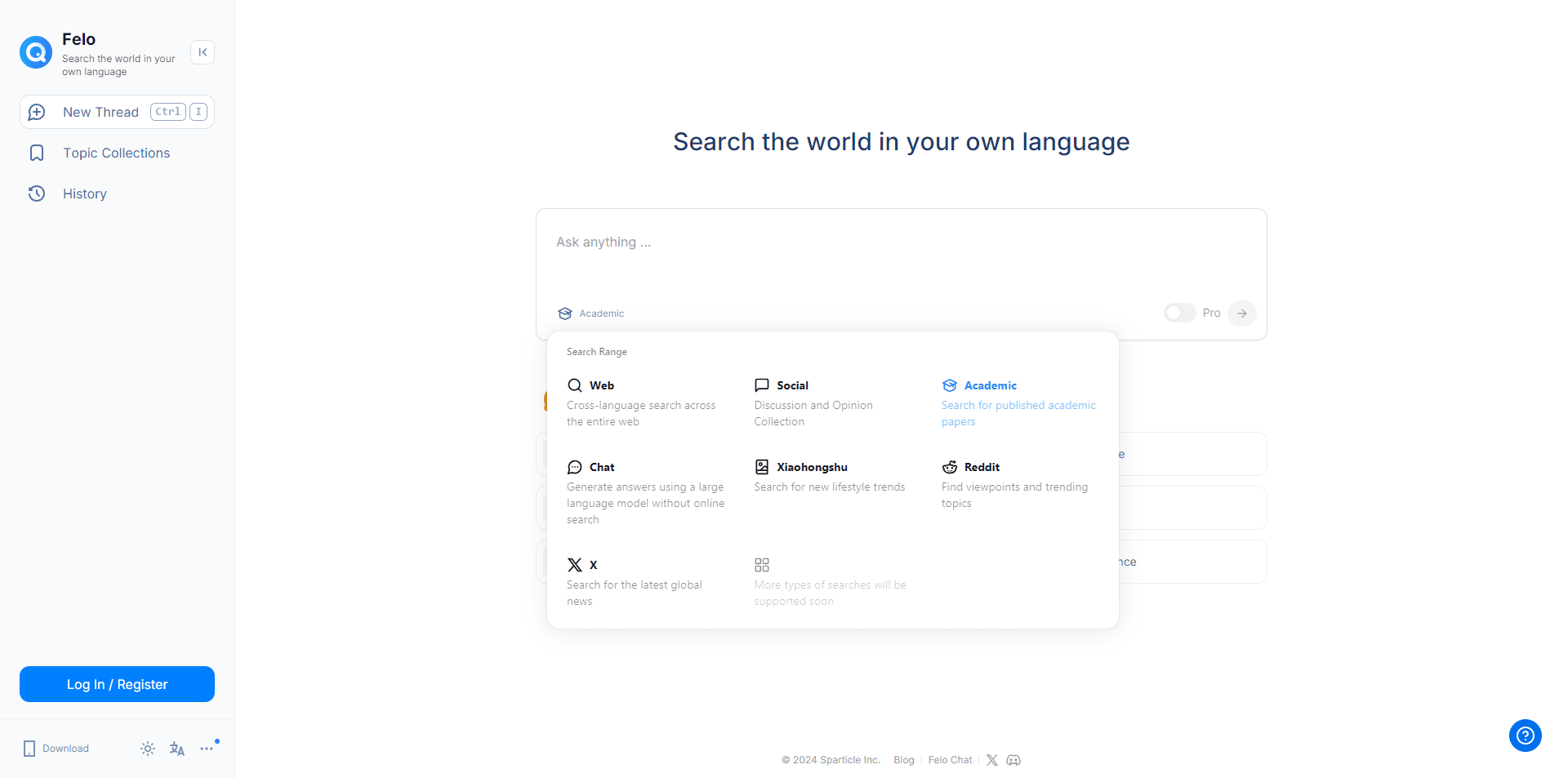Click the page headline text
The height and width of the screenshot is (778, 1568).
[x=902, y=142]
